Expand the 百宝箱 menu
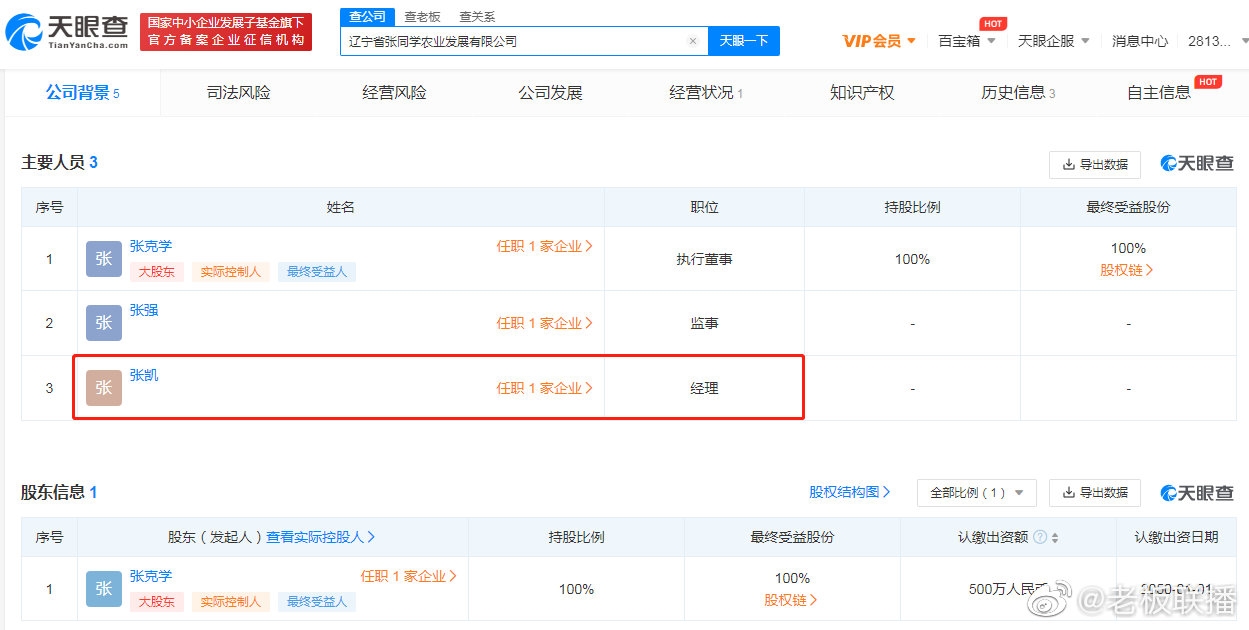The width and height of the screenshot is (1249, 630). (x=966, y=41)
